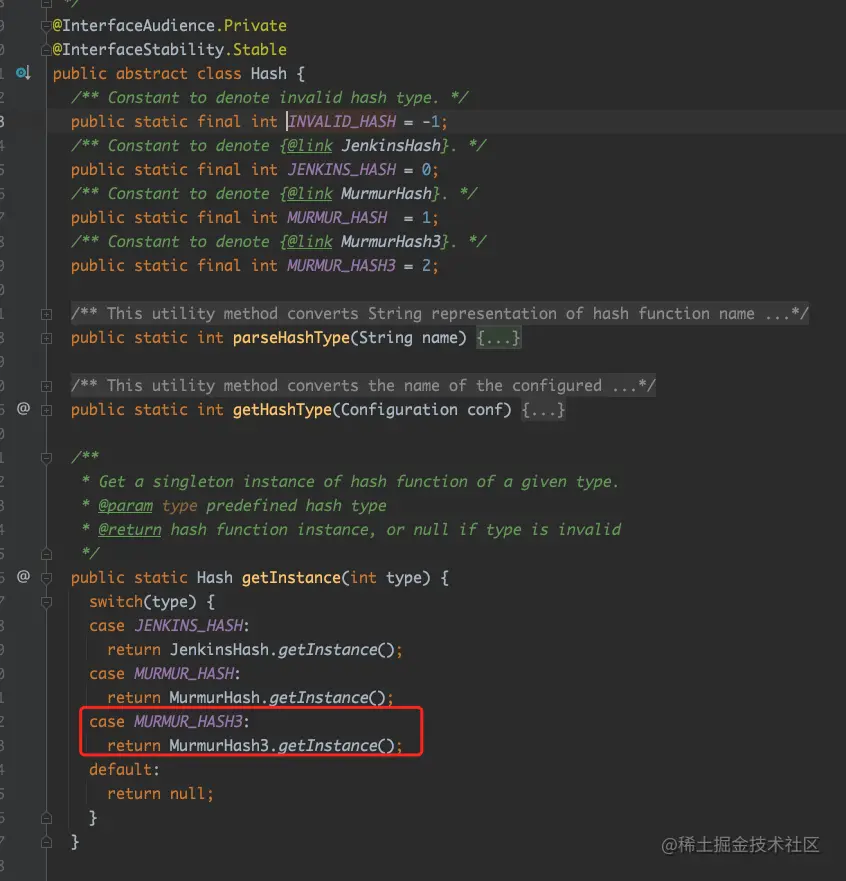Click the MurmurHash.getInstance() return call
846x881 pixels.
pos(251,697)
